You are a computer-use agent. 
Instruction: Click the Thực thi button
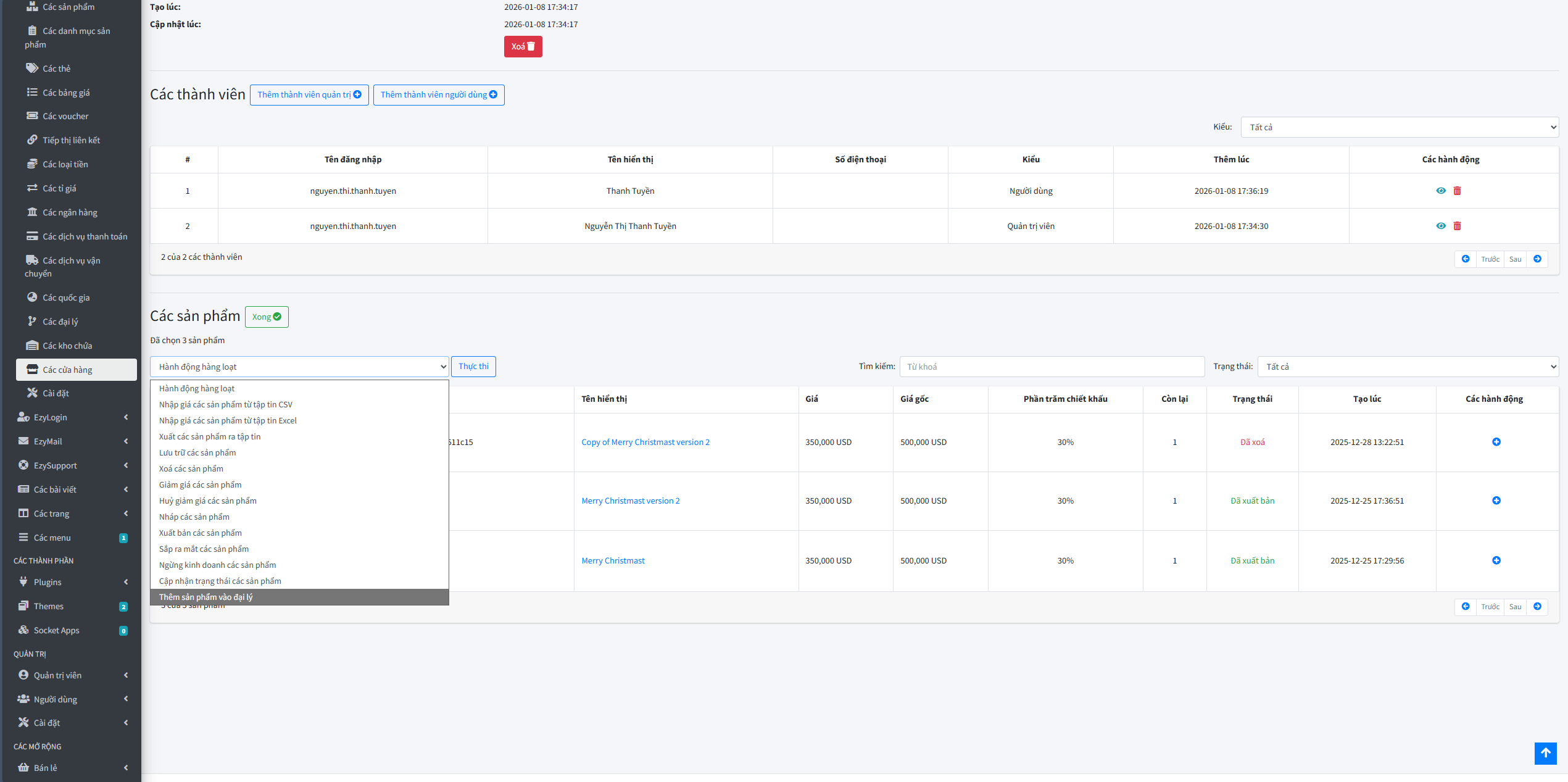pos(473,367)
